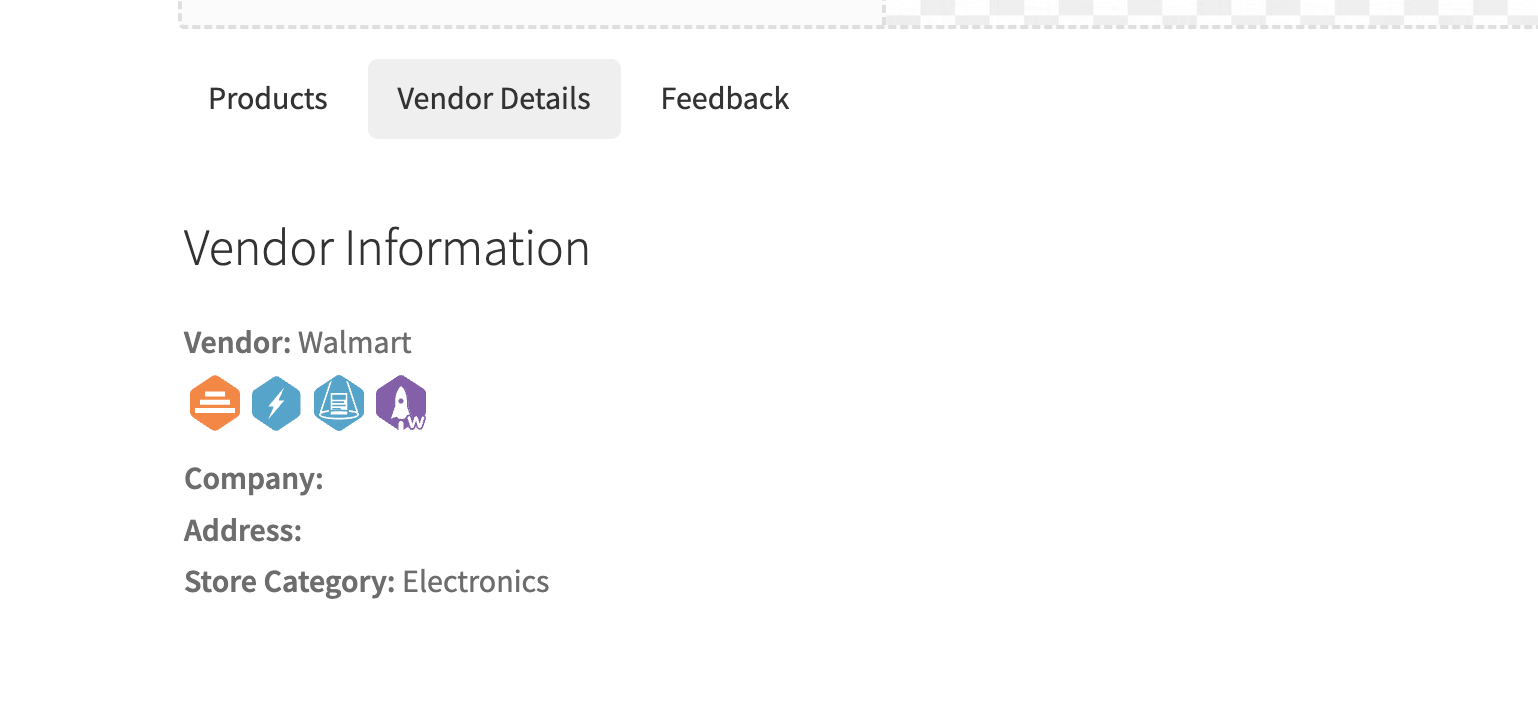Click the blue lightning bolt badge
This screenshot has height=712, width=1538.
click(277, 404)
